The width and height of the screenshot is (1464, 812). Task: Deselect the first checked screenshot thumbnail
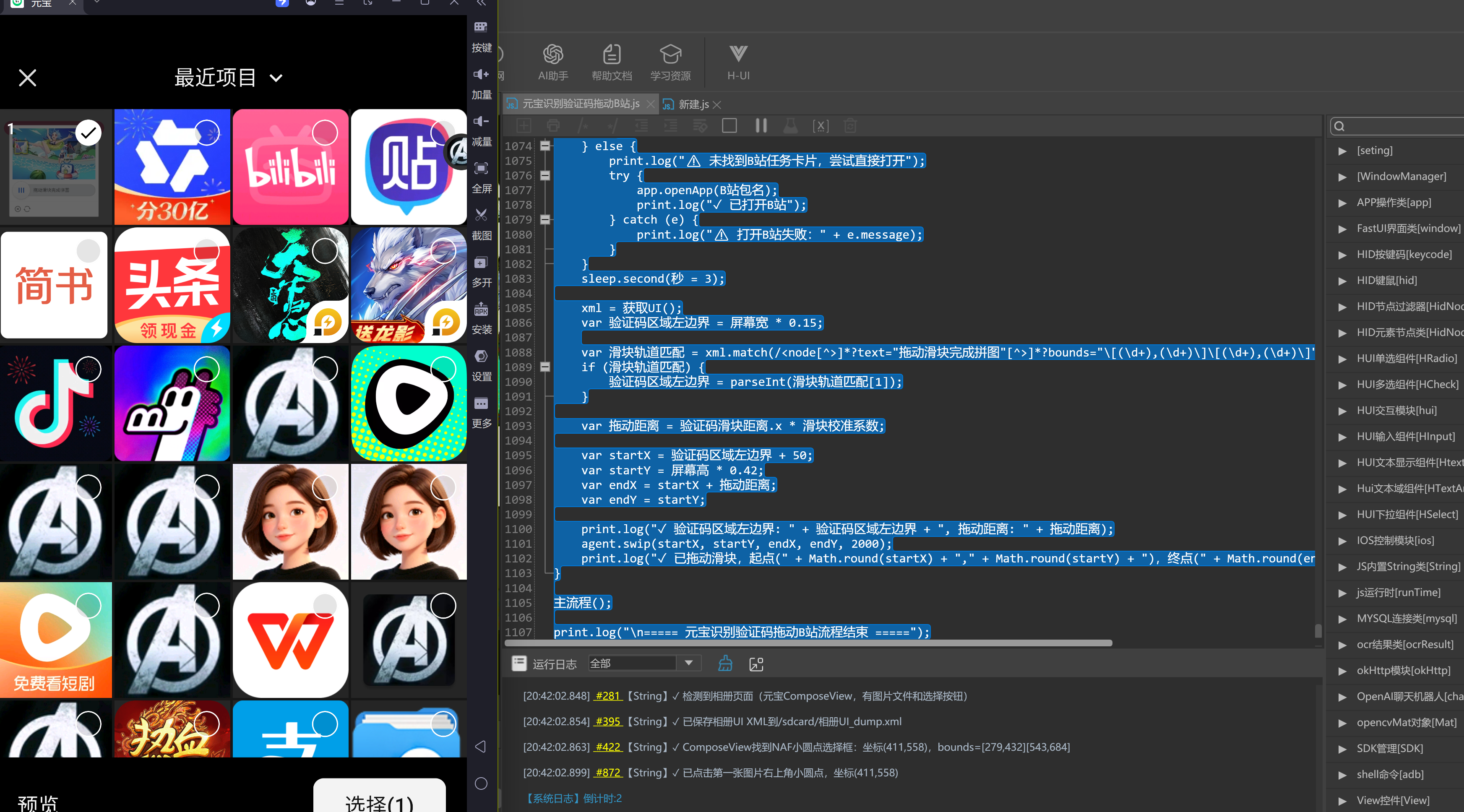click(88, 133)
